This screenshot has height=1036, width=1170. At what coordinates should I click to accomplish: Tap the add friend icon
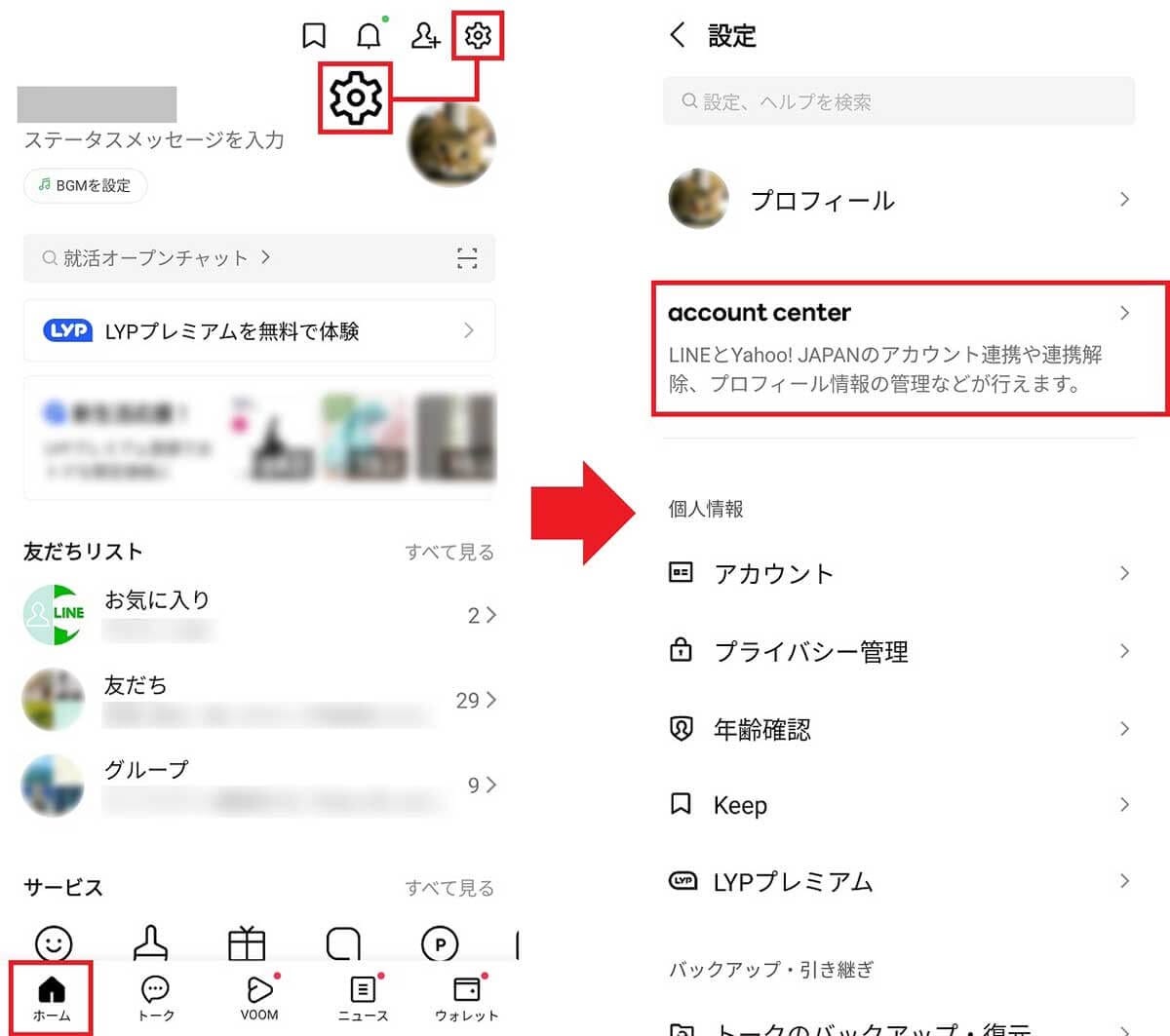(x=425, y=36)
